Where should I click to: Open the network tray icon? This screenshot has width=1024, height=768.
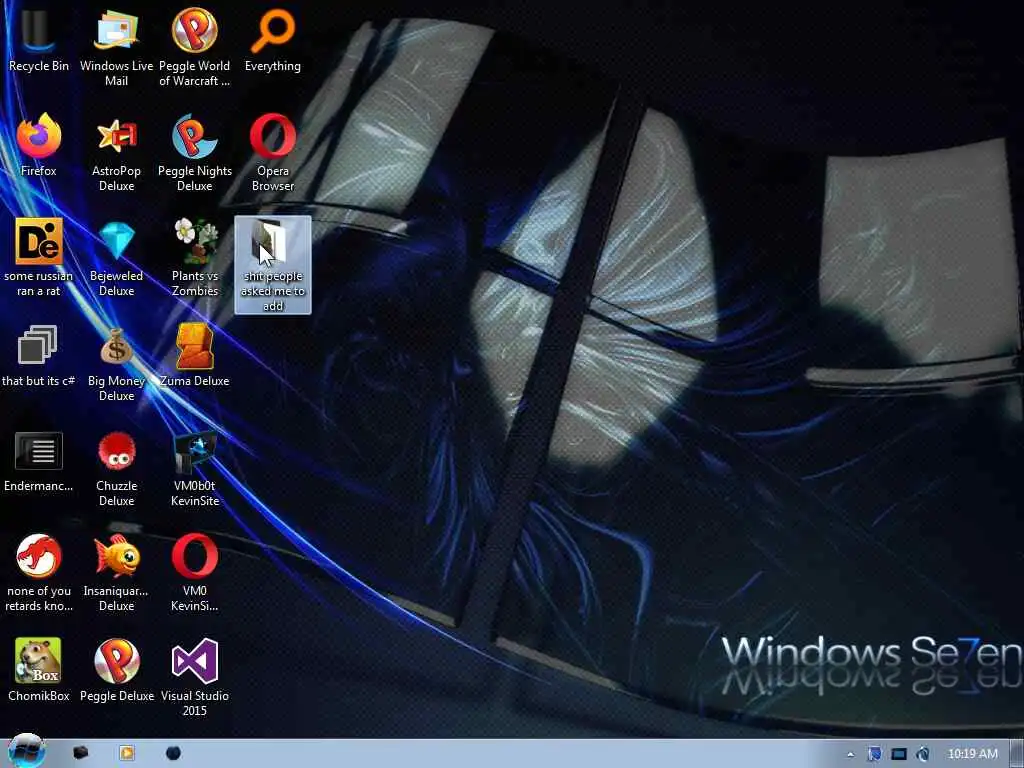point(899,754)
